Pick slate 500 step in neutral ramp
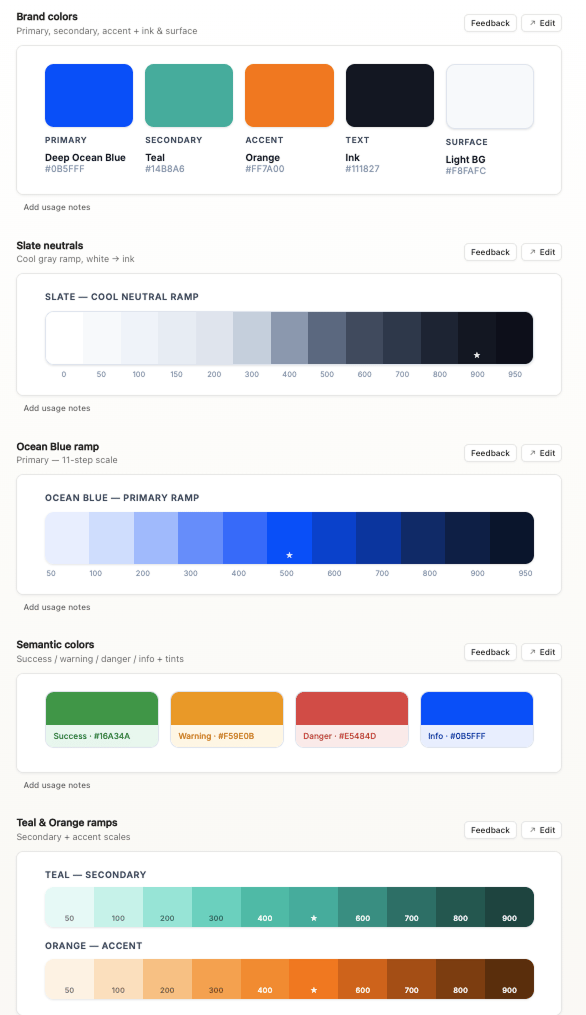Viewport: 586px width, 1015px height. tap(327, 338)
